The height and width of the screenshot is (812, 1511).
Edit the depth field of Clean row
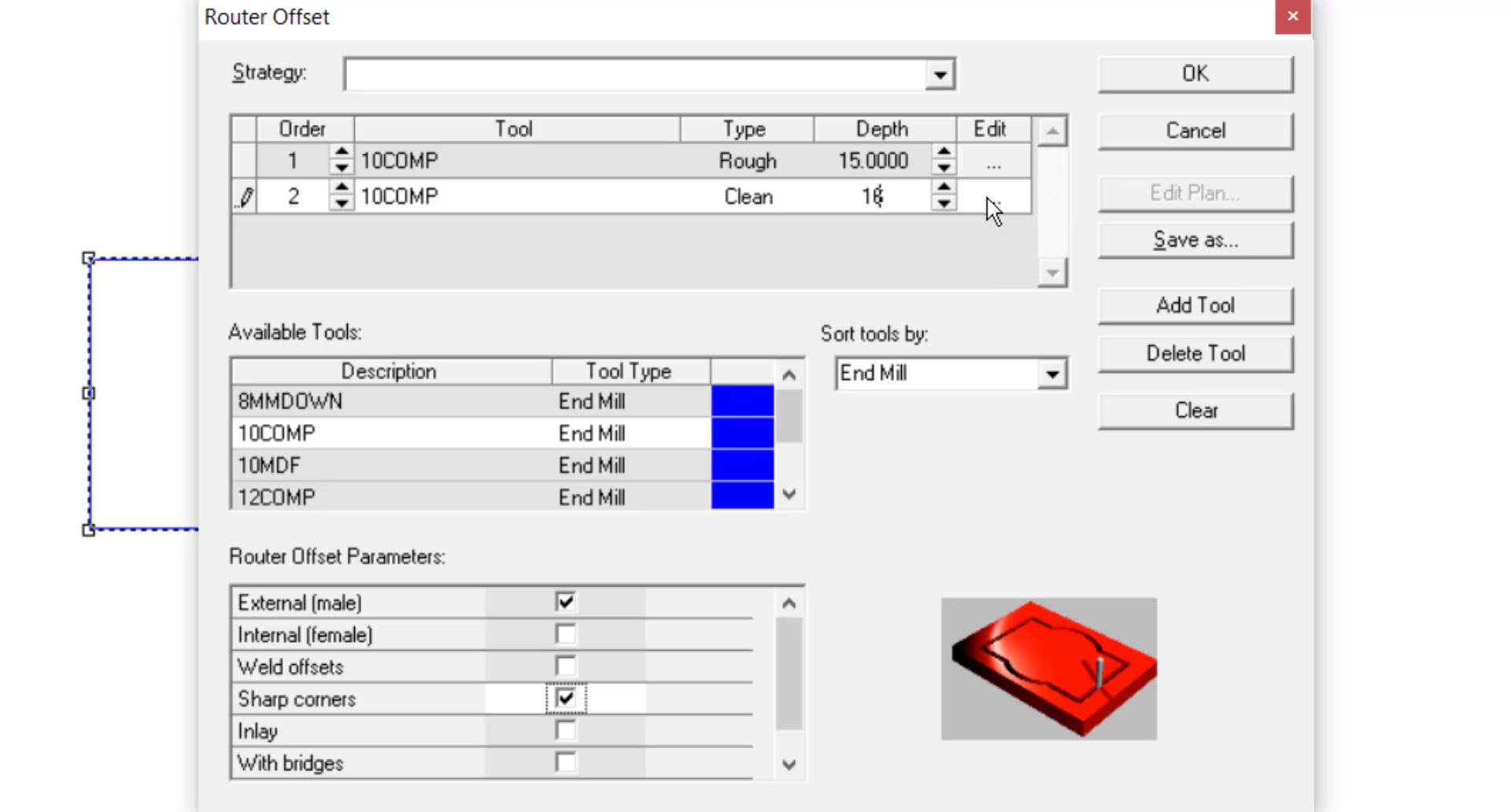[873, 197]
